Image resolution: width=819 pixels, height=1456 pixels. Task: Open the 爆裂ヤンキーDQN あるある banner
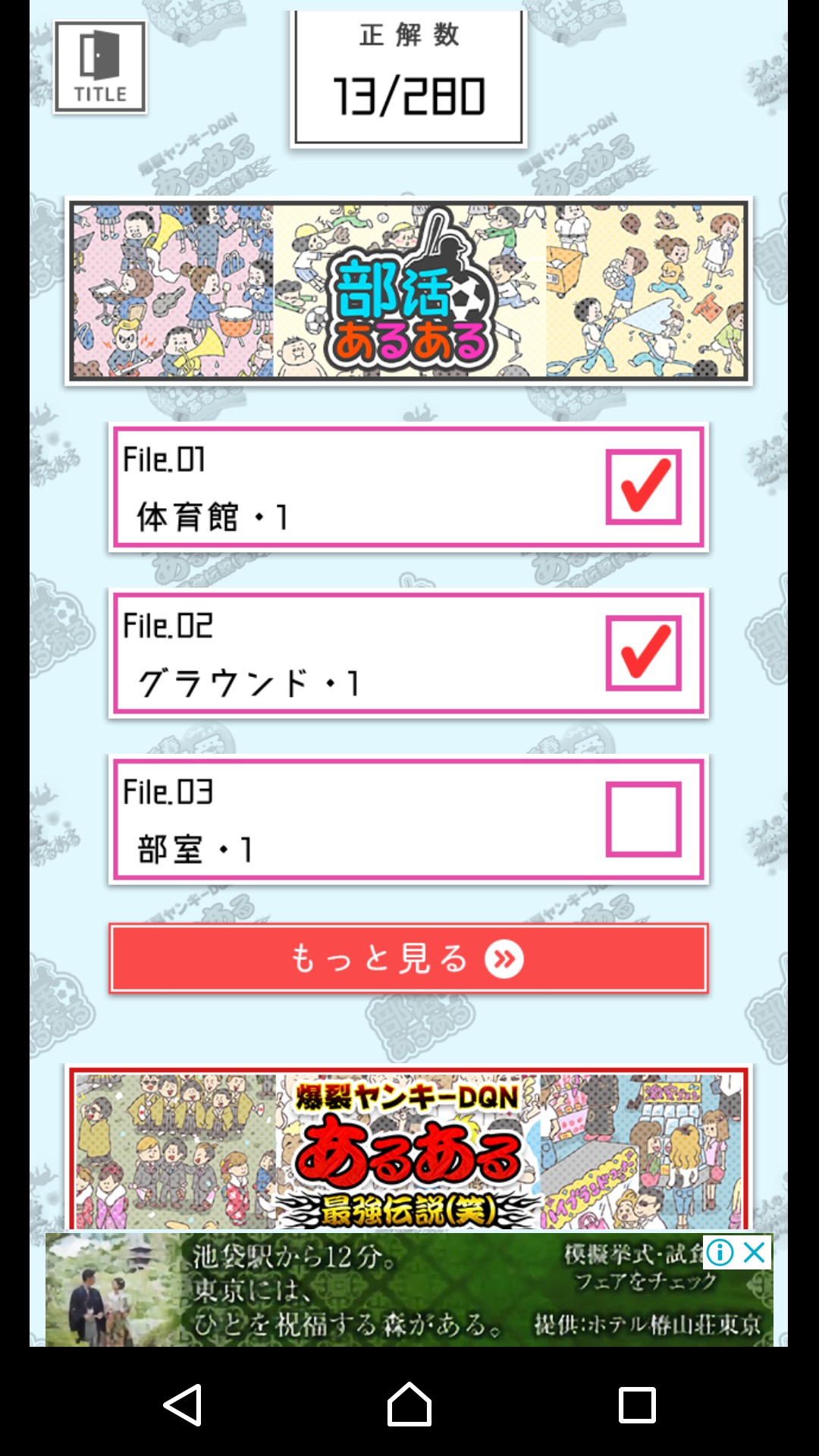coord(409,1149)
